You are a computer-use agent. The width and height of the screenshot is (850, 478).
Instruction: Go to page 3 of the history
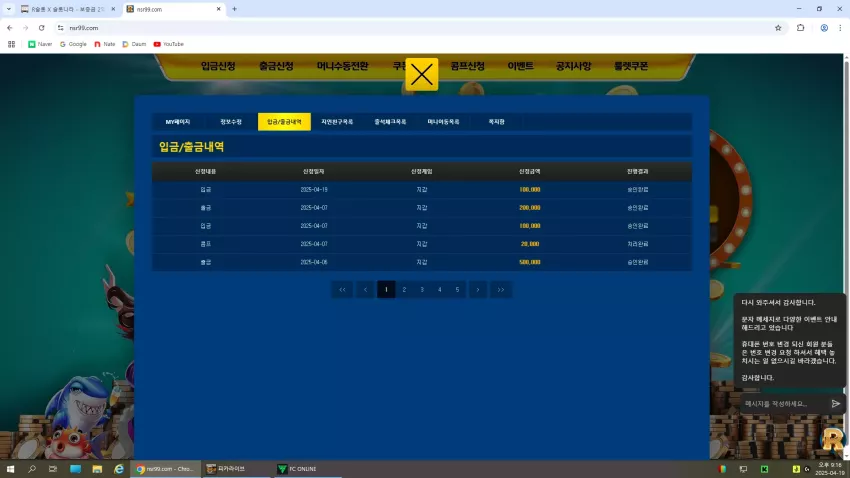[x=422, y=289]
